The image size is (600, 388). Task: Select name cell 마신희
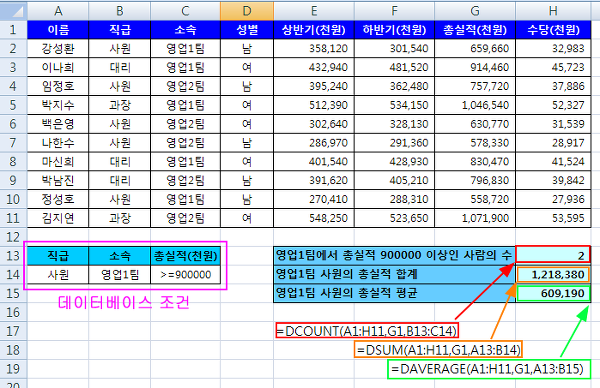point(58,161)
